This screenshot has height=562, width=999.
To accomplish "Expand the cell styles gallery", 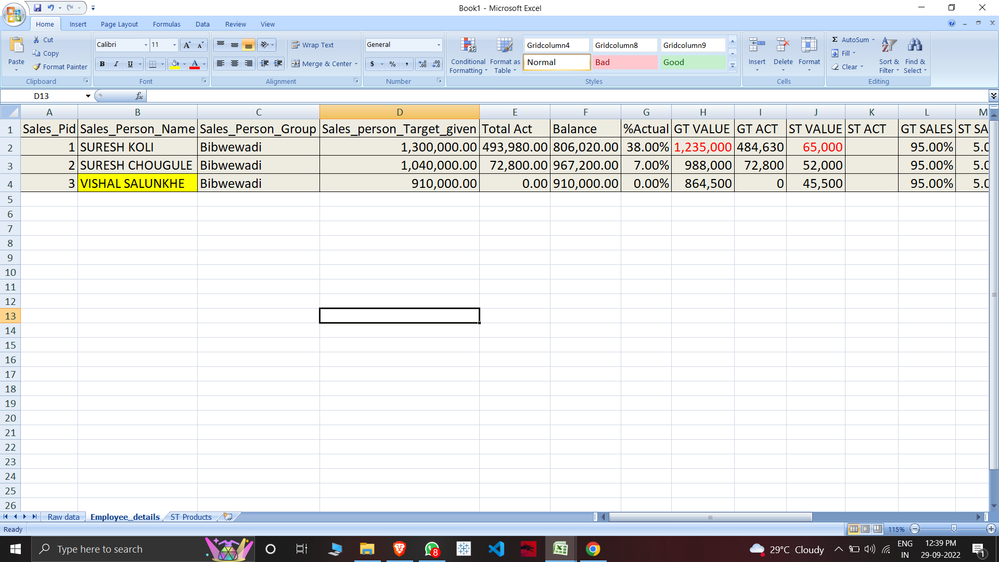I will (732, 66).
